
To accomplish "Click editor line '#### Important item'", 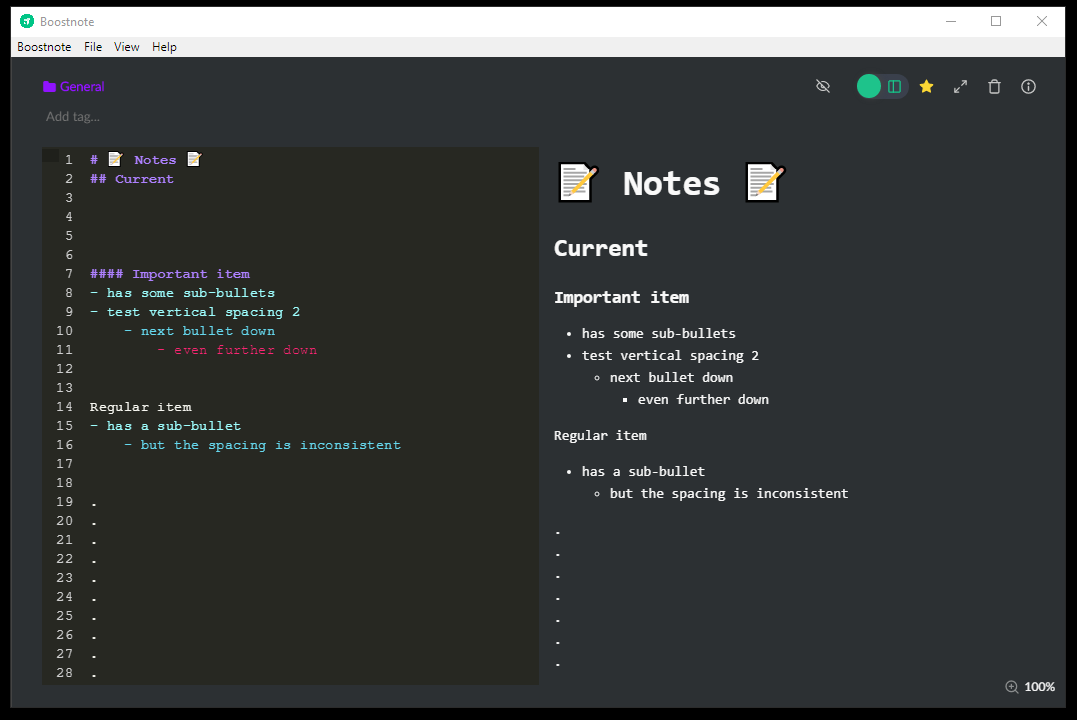I will point(170,273).
